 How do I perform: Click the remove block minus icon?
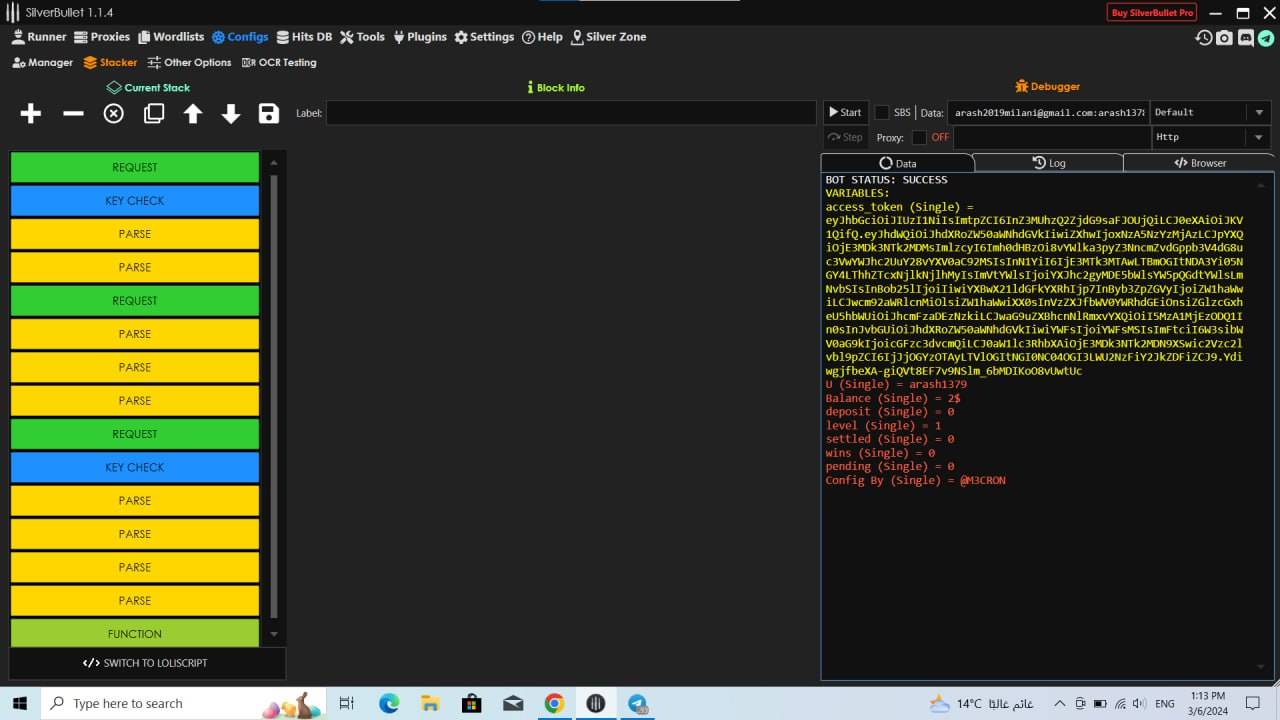tap(73, 113)
